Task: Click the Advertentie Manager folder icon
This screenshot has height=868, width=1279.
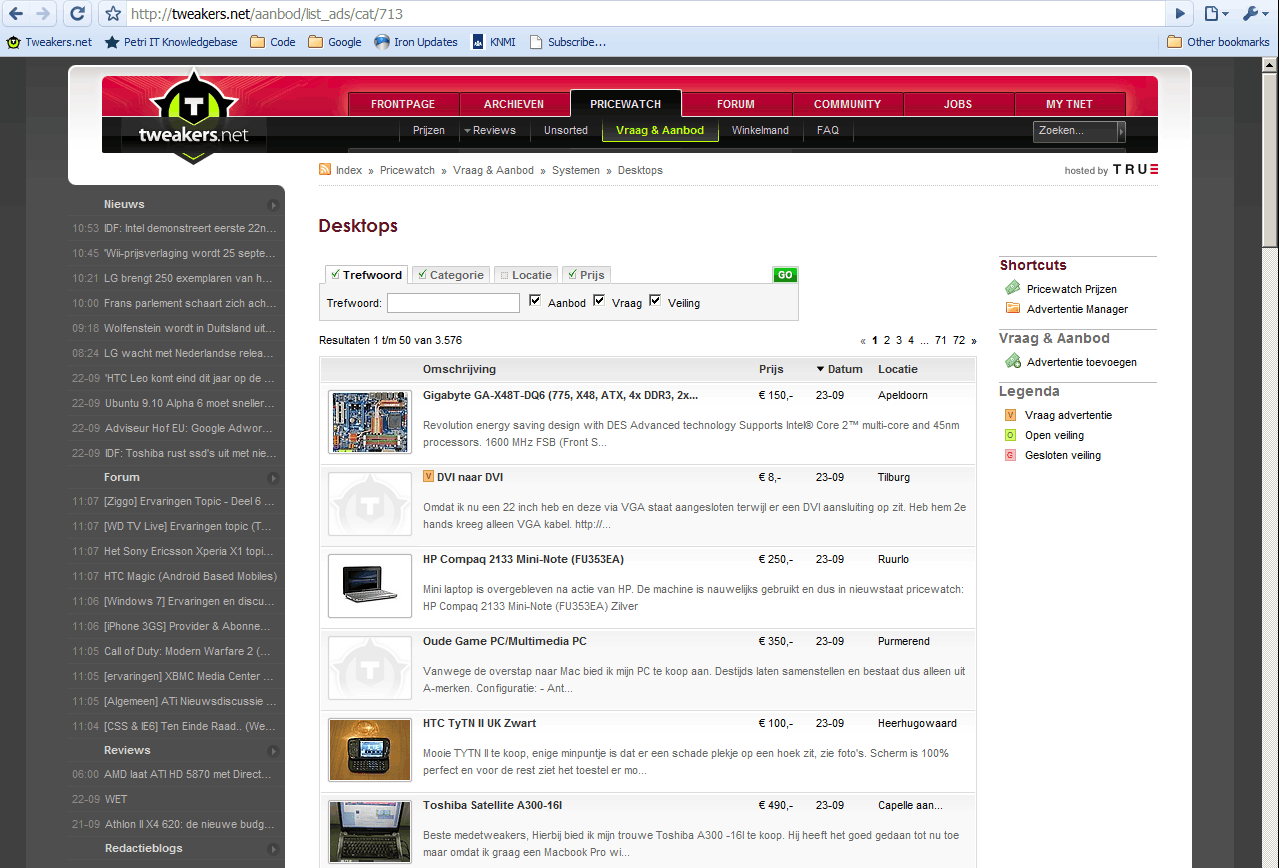Action: click(1013, 308)
